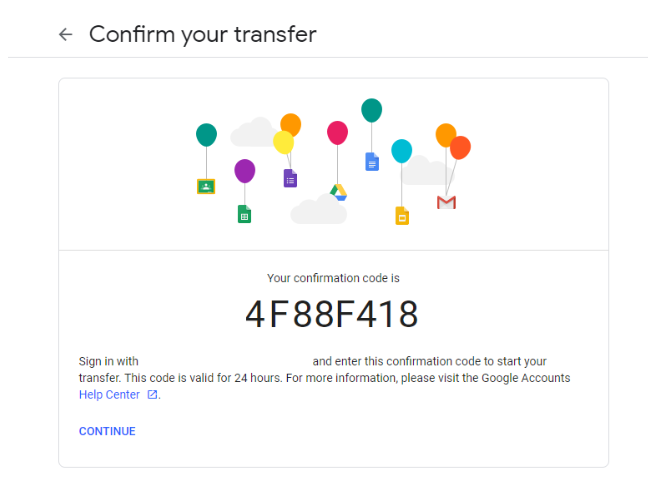Image resolution: width=665 pixels, height=495 pixels.
Task: Click the red-orange balloon above Gmail
Action: click(x=460, y=148)
